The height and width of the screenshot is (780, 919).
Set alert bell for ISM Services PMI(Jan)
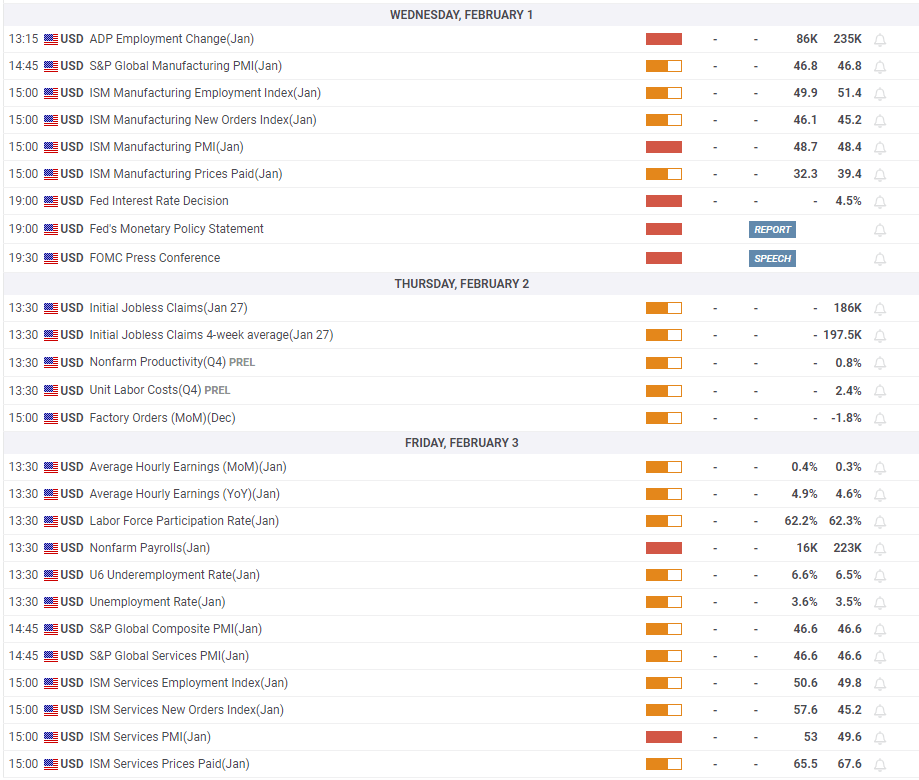coord(880,737)
